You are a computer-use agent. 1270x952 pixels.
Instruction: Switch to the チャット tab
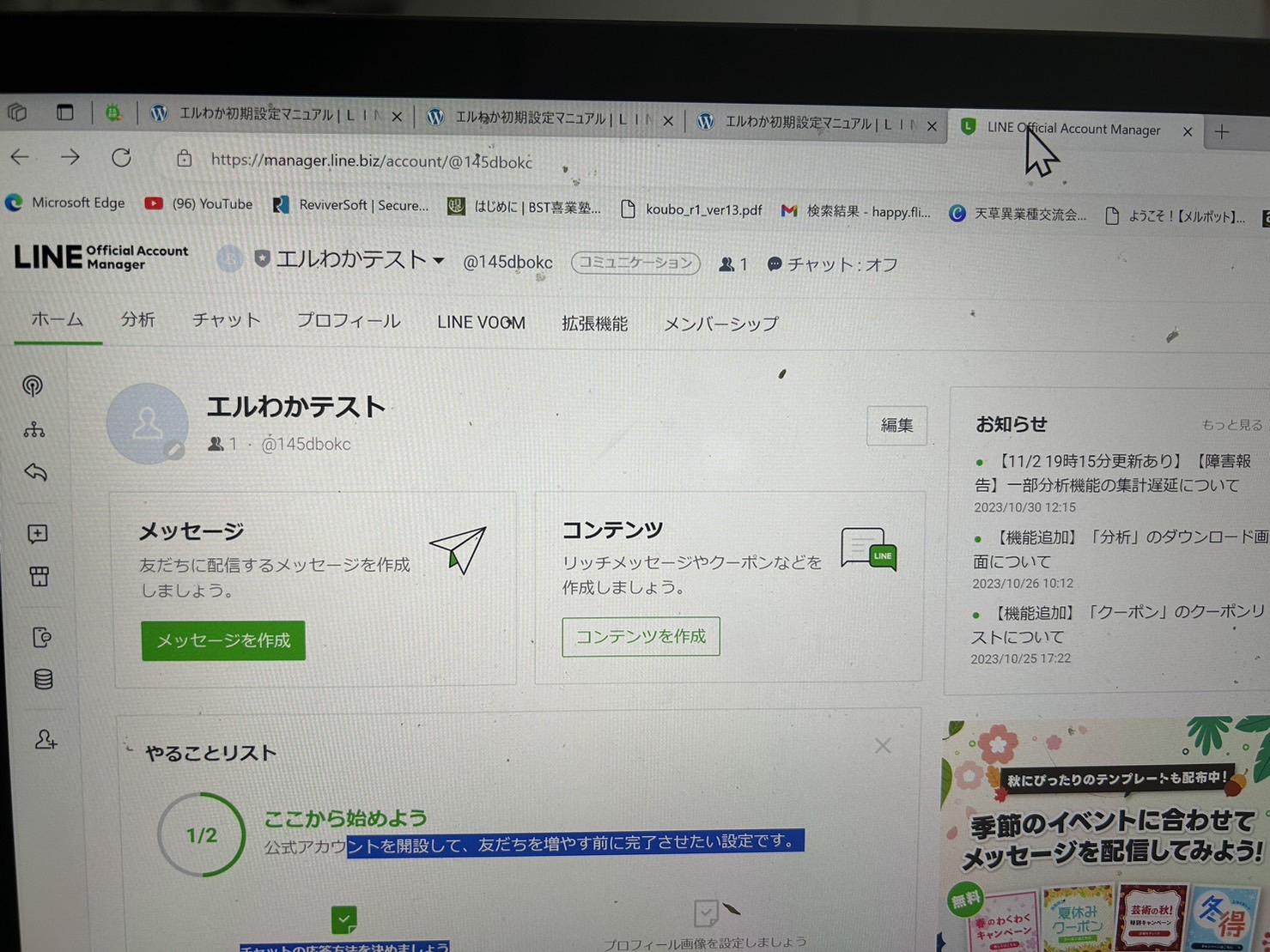click(x=227, y=320)
